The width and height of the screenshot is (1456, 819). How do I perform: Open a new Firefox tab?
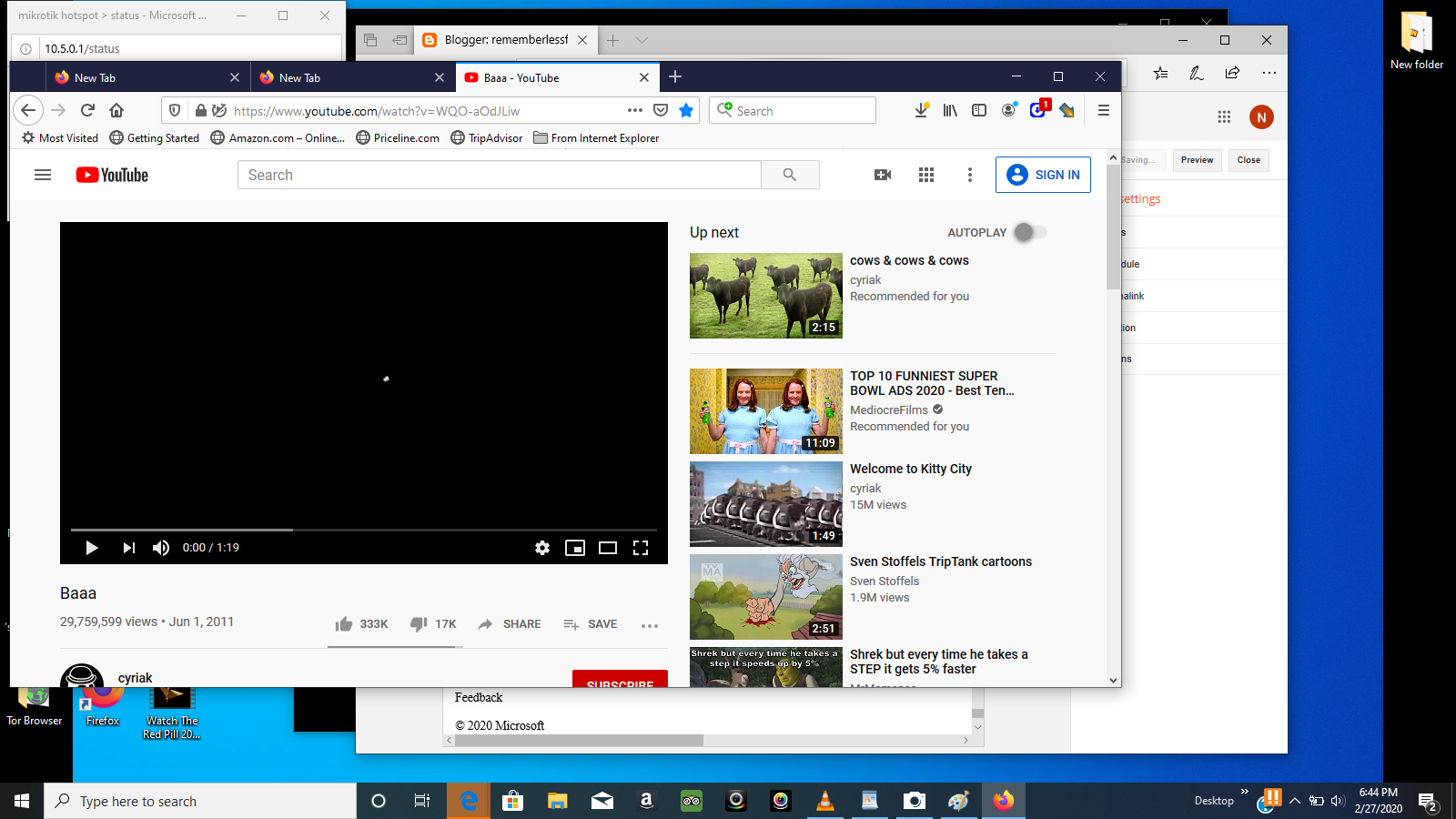[675, 76]
